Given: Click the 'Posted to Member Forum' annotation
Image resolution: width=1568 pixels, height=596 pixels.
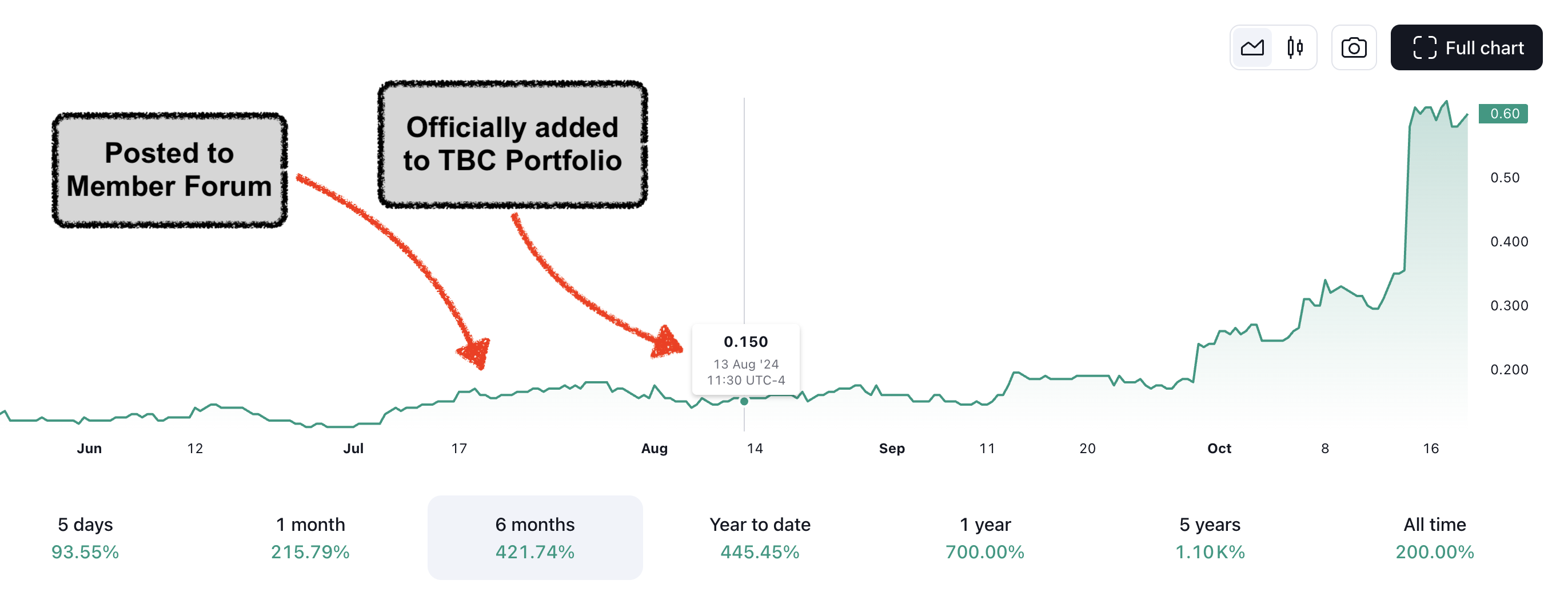Looking at the screenshot, I should pyautogui.click(x=169, y=170).
